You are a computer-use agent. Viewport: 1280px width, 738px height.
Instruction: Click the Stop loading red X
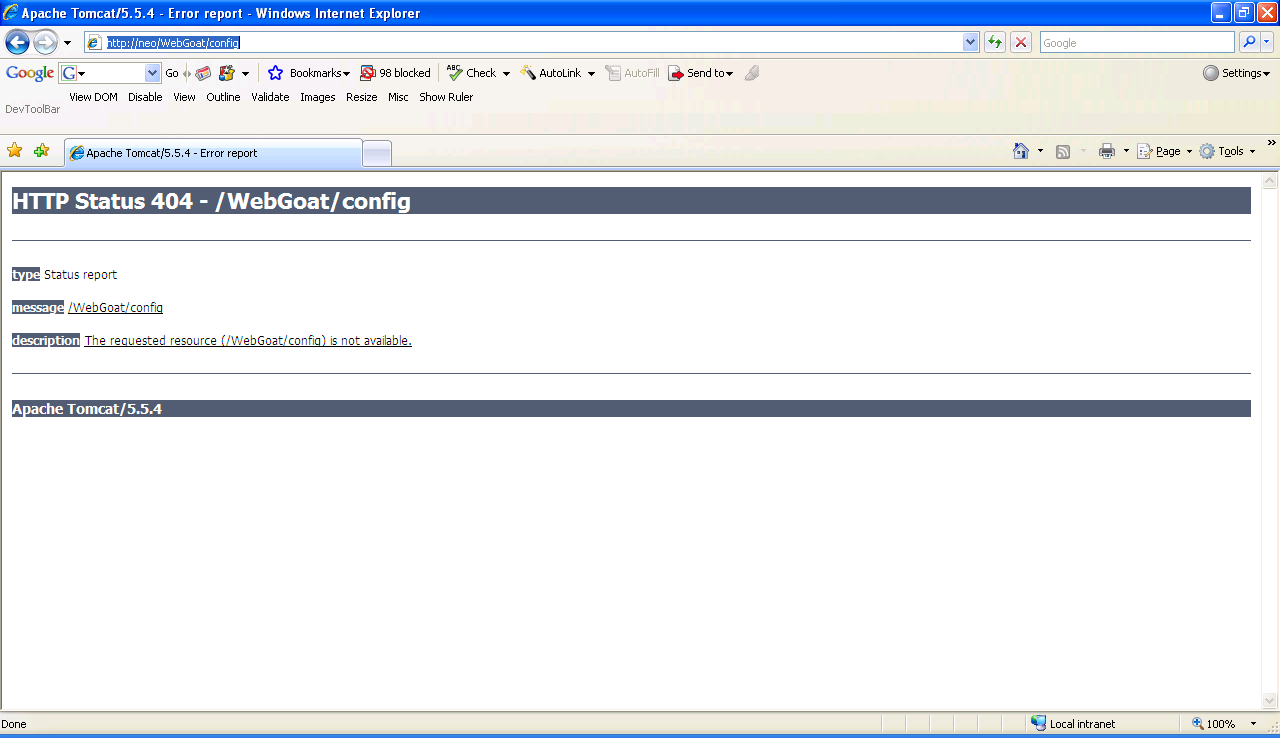point(1021,42)
